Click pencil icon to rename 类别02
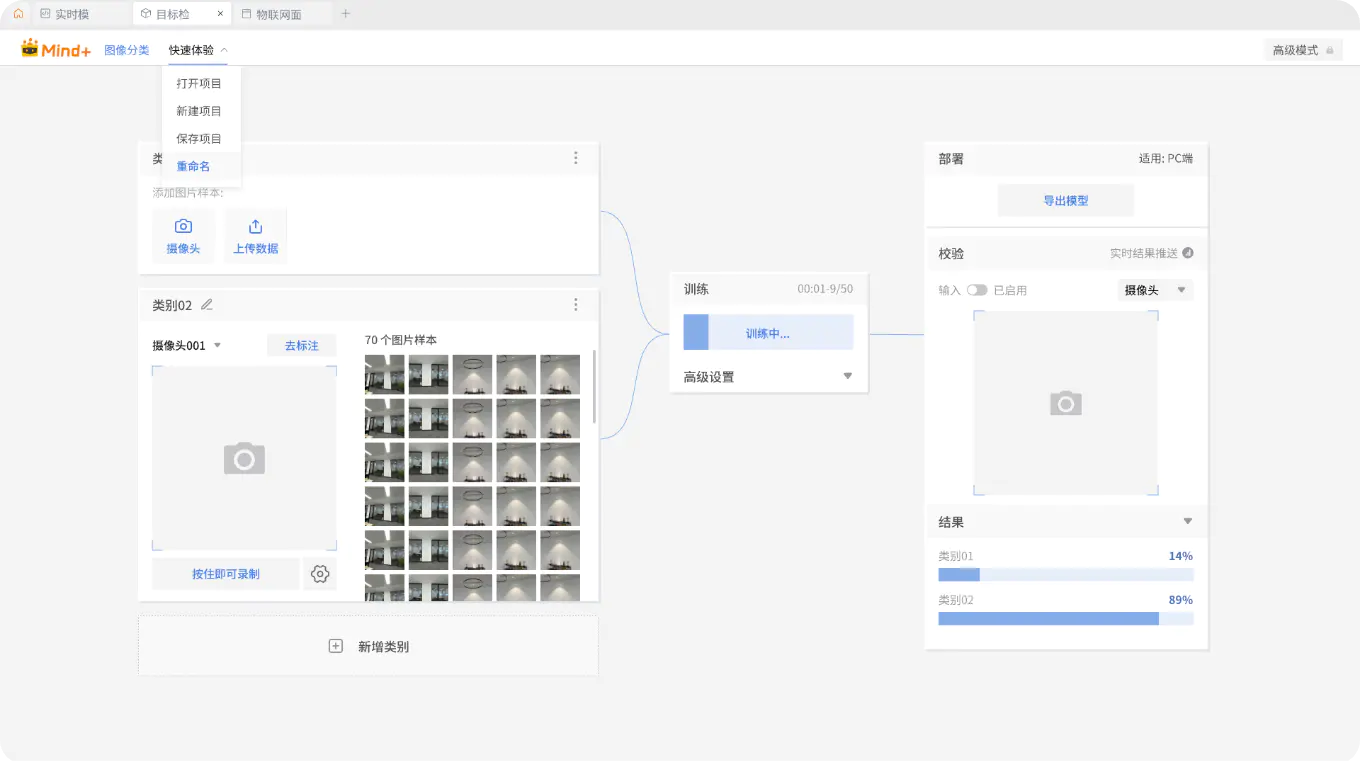 207,305
